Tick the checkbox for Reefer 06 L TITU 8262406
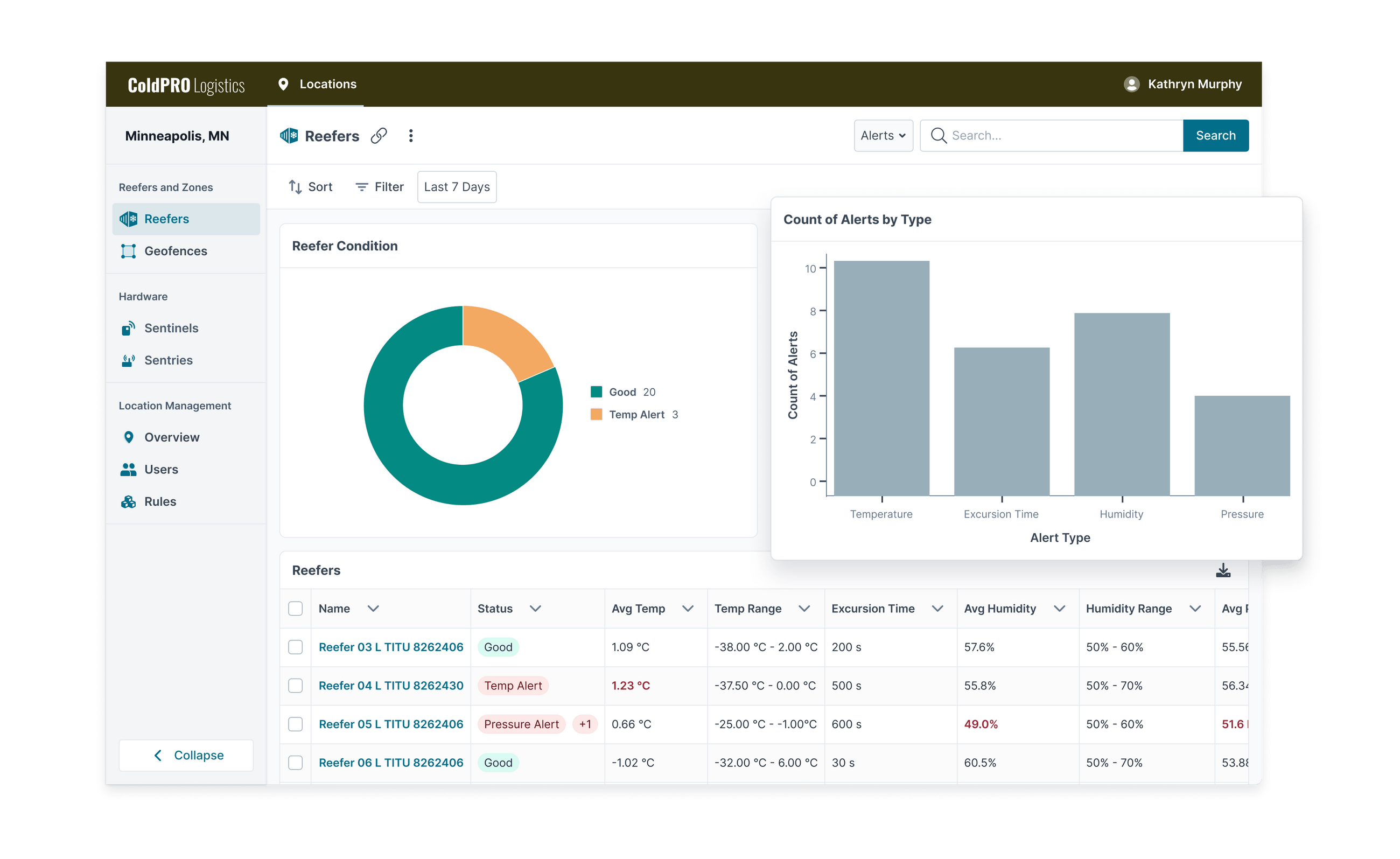 point(296,763)
